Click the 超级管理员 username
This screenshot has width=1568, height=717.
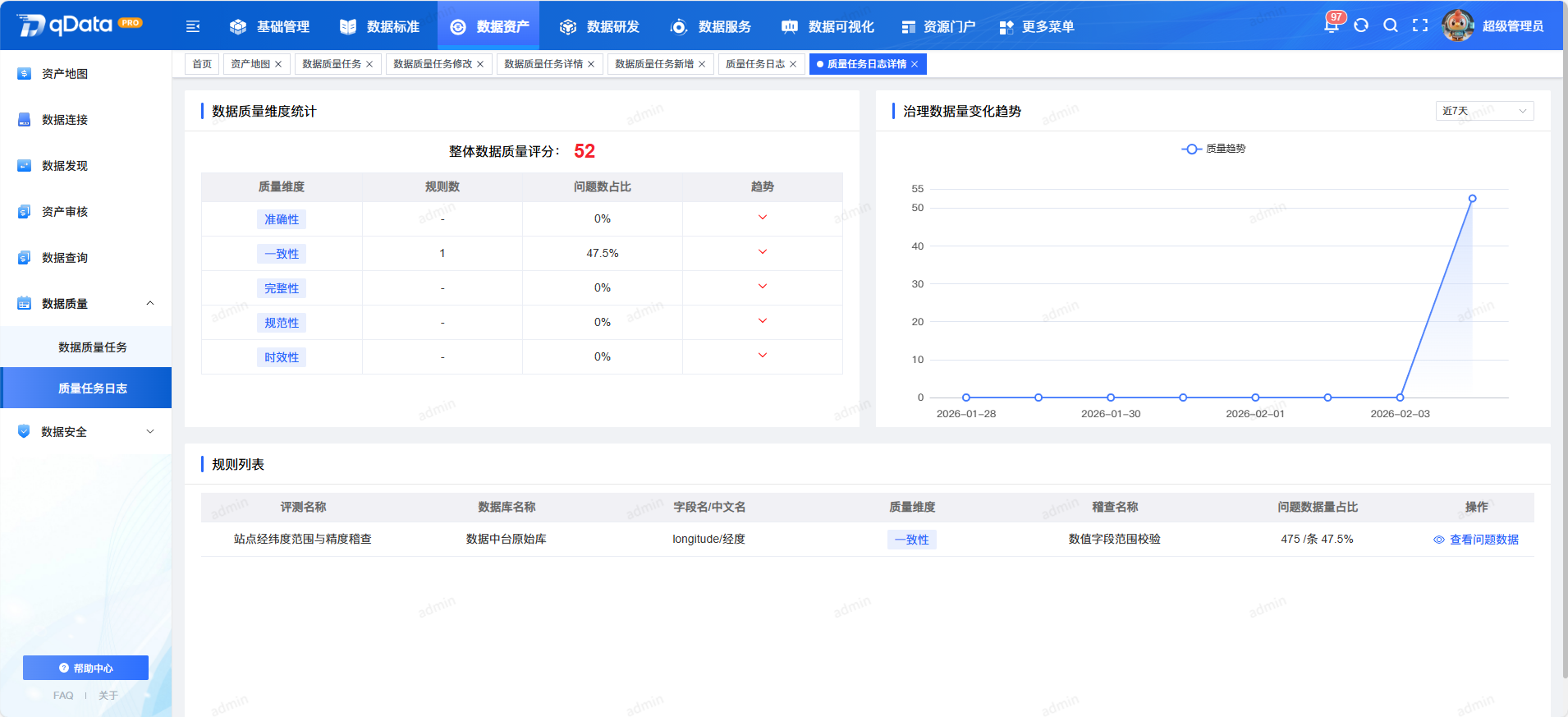click(x=1513, y=26)
